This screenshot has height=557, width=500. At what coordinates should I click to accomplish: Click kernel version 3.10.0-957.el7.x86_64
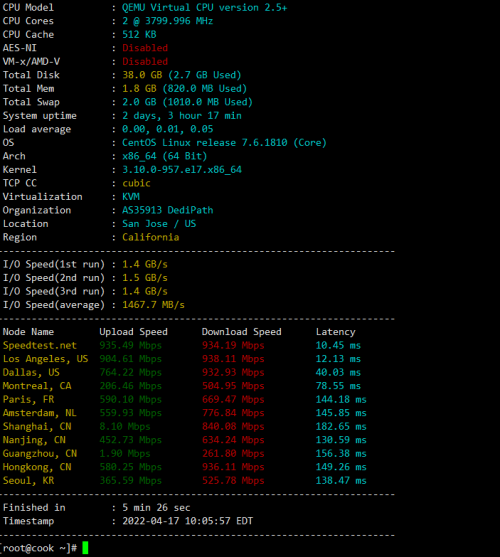click(x=181, y=169)
